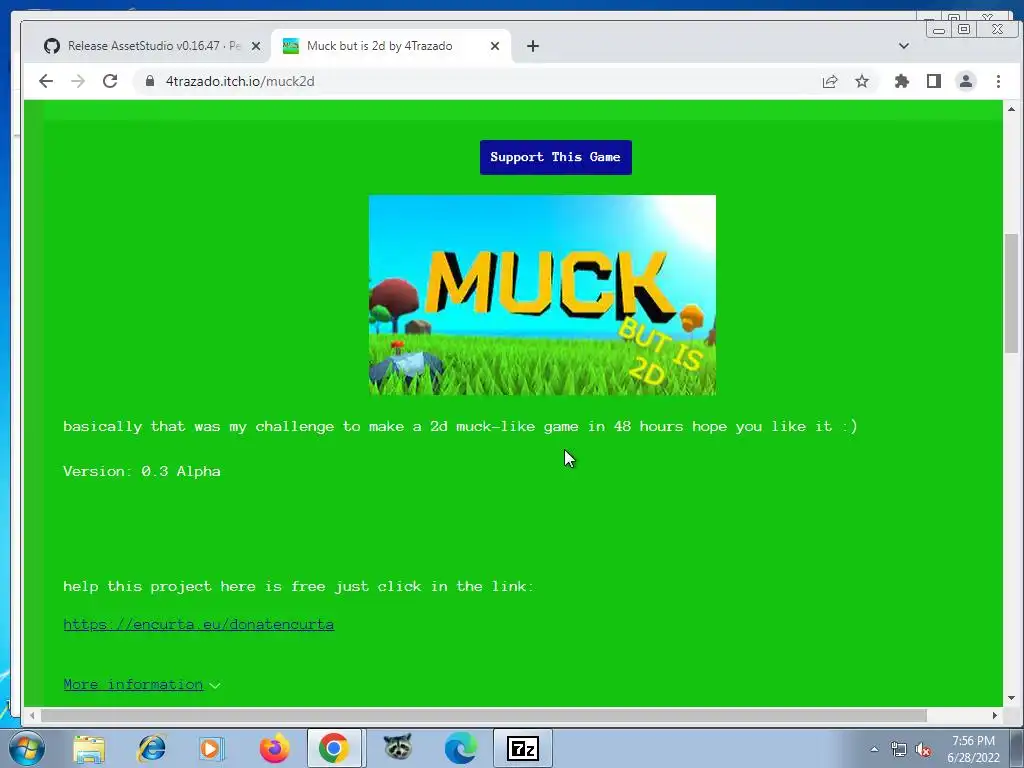1024x768 pixels.
Task: Launch Firefox from the taskbar
Action: (x=274, y=748)
